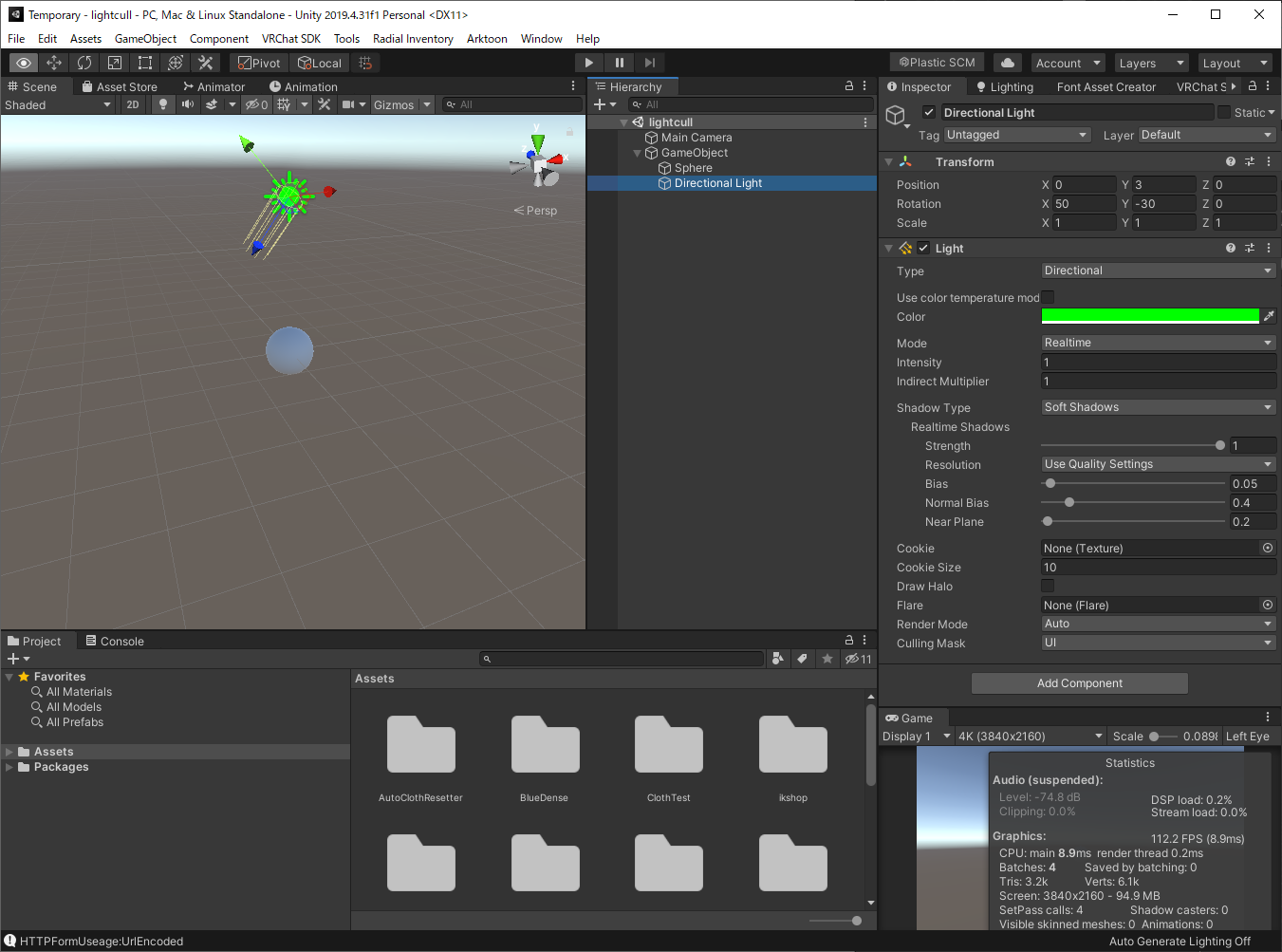Viewport: 1282px width, 952px height.
Task: Lock the Inspector panel
Action: pos(1253,86)
